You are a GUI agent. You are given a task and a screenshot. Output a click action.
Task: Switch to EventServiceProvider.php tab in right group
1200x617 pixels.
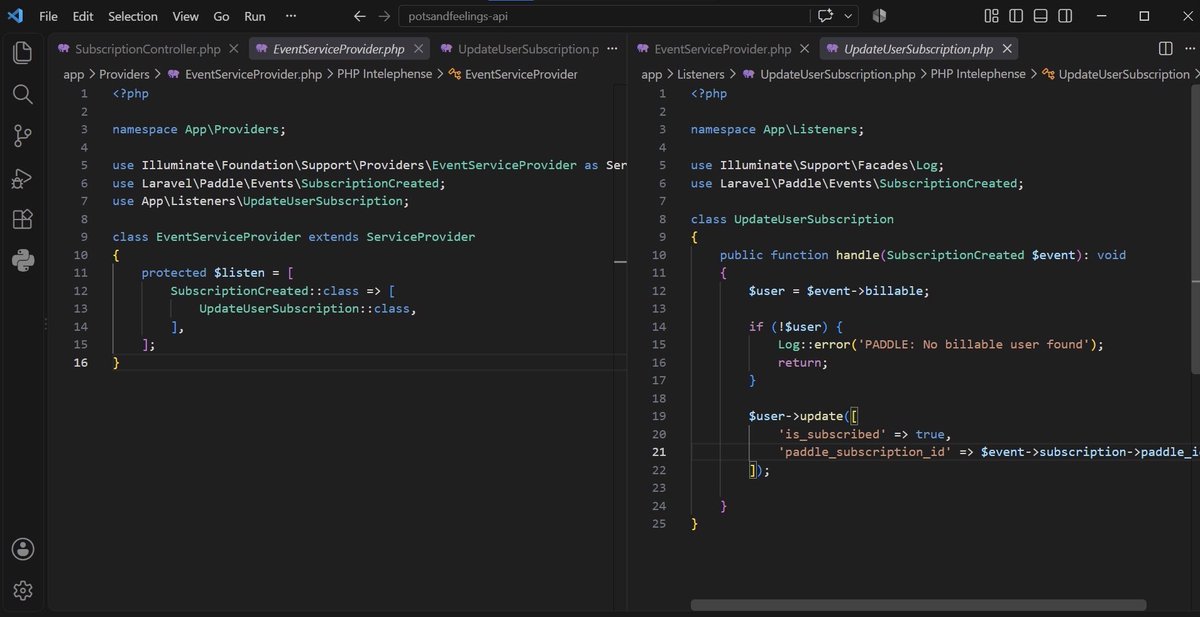click(722, 49)
